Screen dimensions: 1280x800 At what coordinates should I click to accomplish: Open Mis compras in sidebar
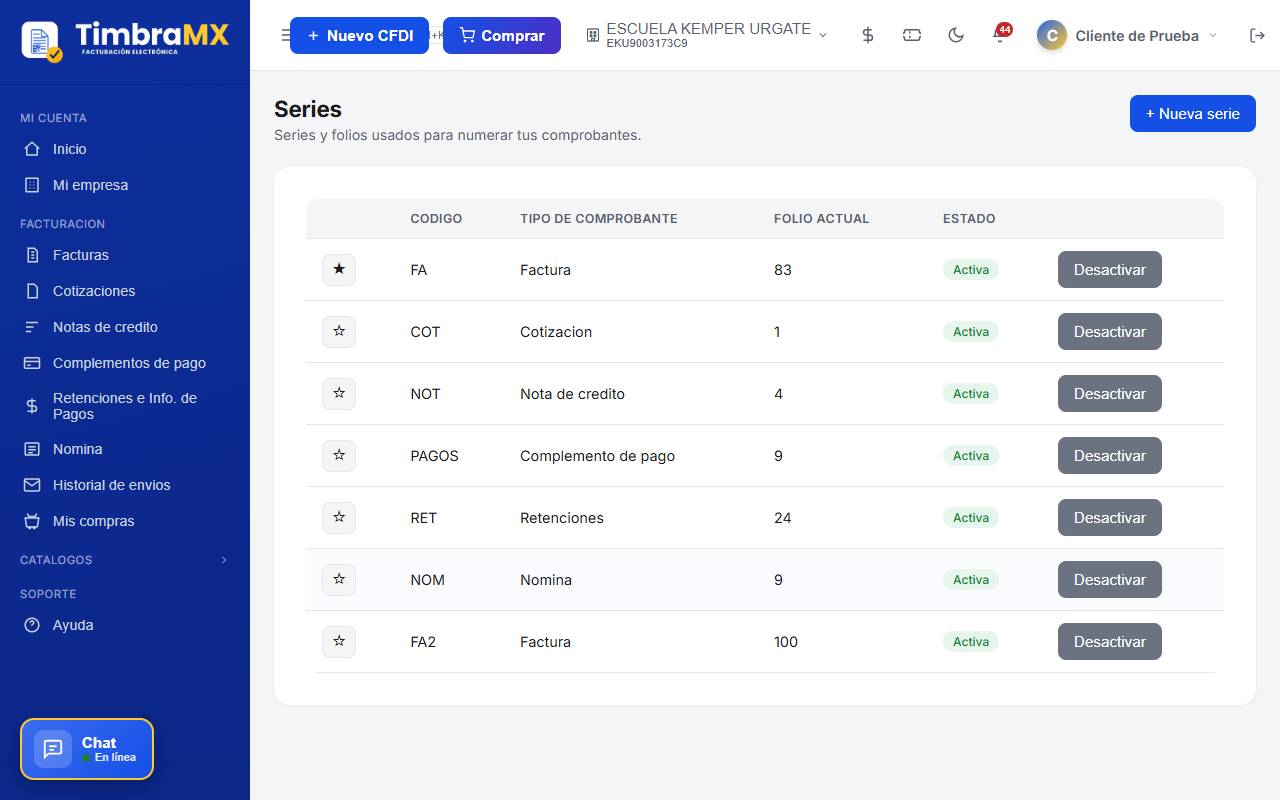pyautogui.click(x=125, y=521)
